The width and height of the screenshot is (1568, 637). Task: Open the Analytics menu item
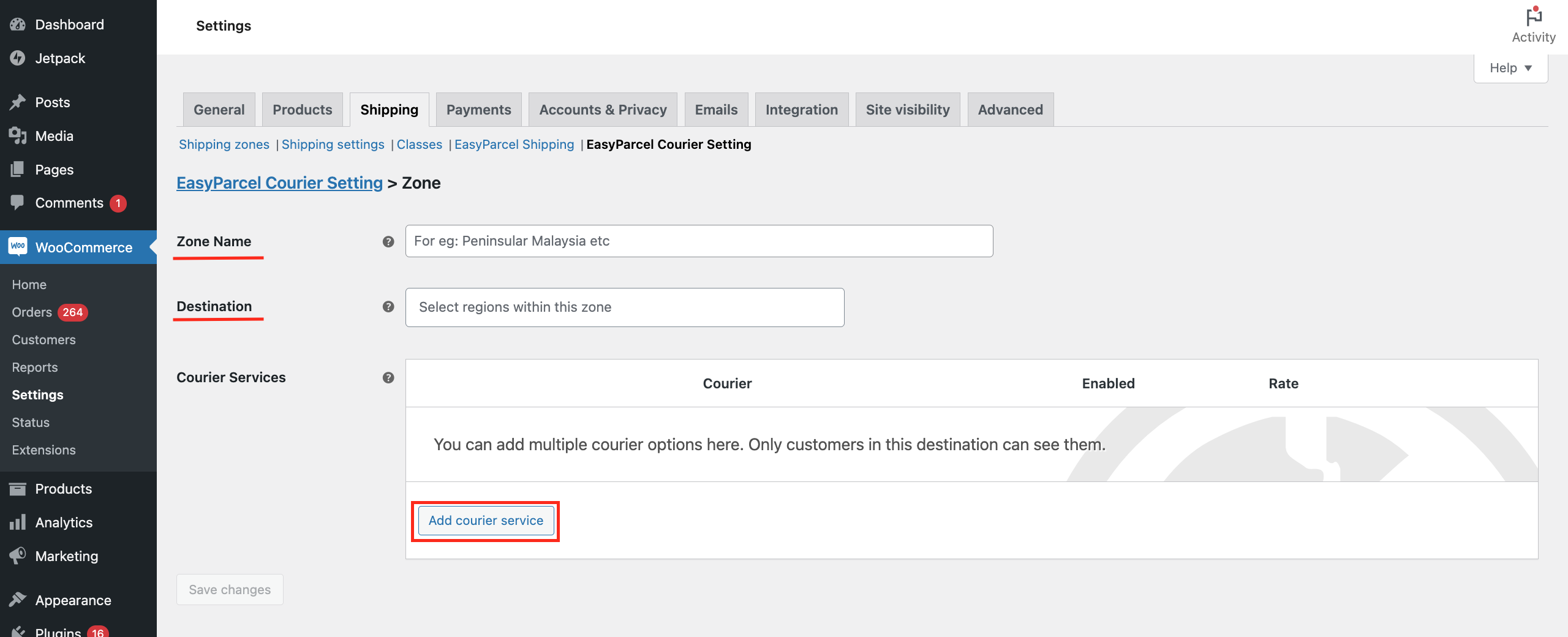pyautogui.click(x=78, y=522)
